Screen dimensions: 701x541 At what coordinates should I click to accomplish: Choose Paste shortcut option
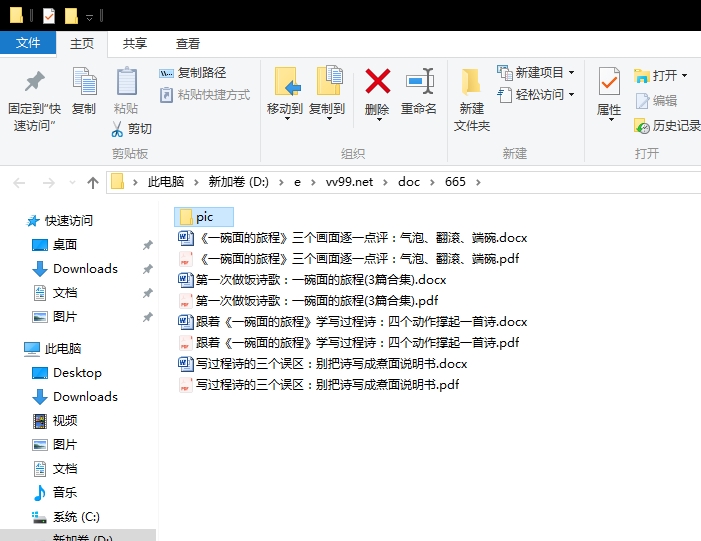(x=205, y=95)
